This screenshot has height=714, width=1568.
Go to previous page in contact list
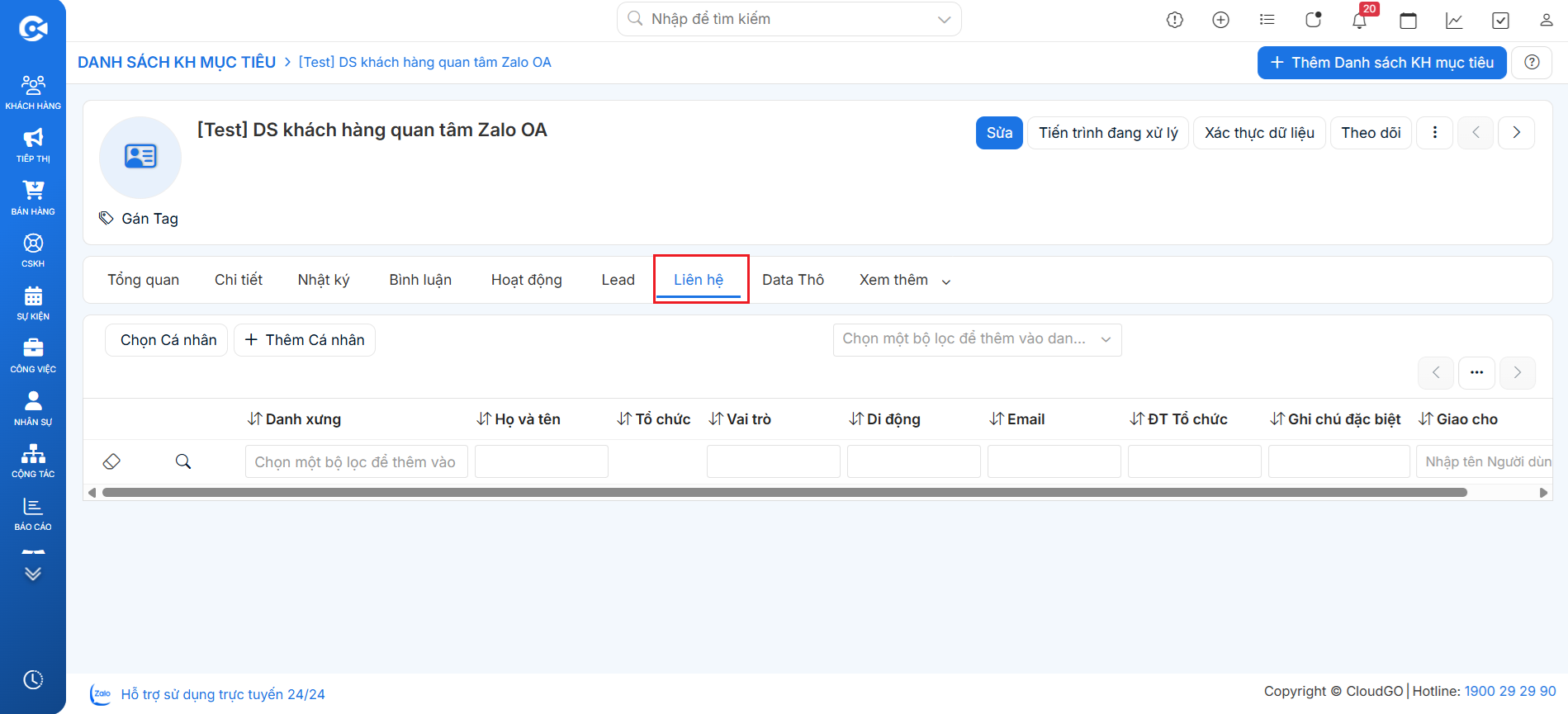click(1436, 373)
